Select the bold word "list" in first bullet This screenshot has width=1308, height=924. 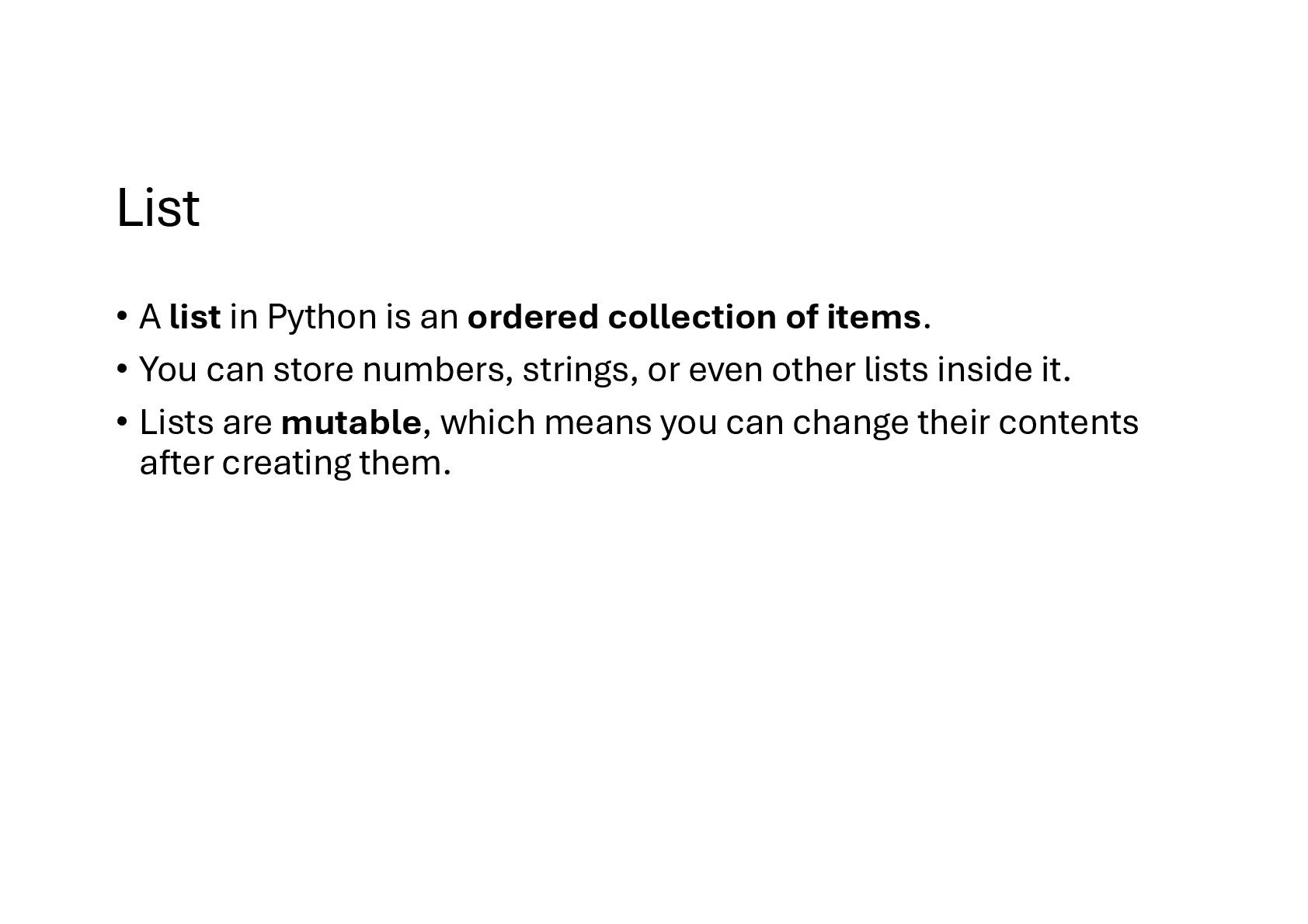coord(195,317)
